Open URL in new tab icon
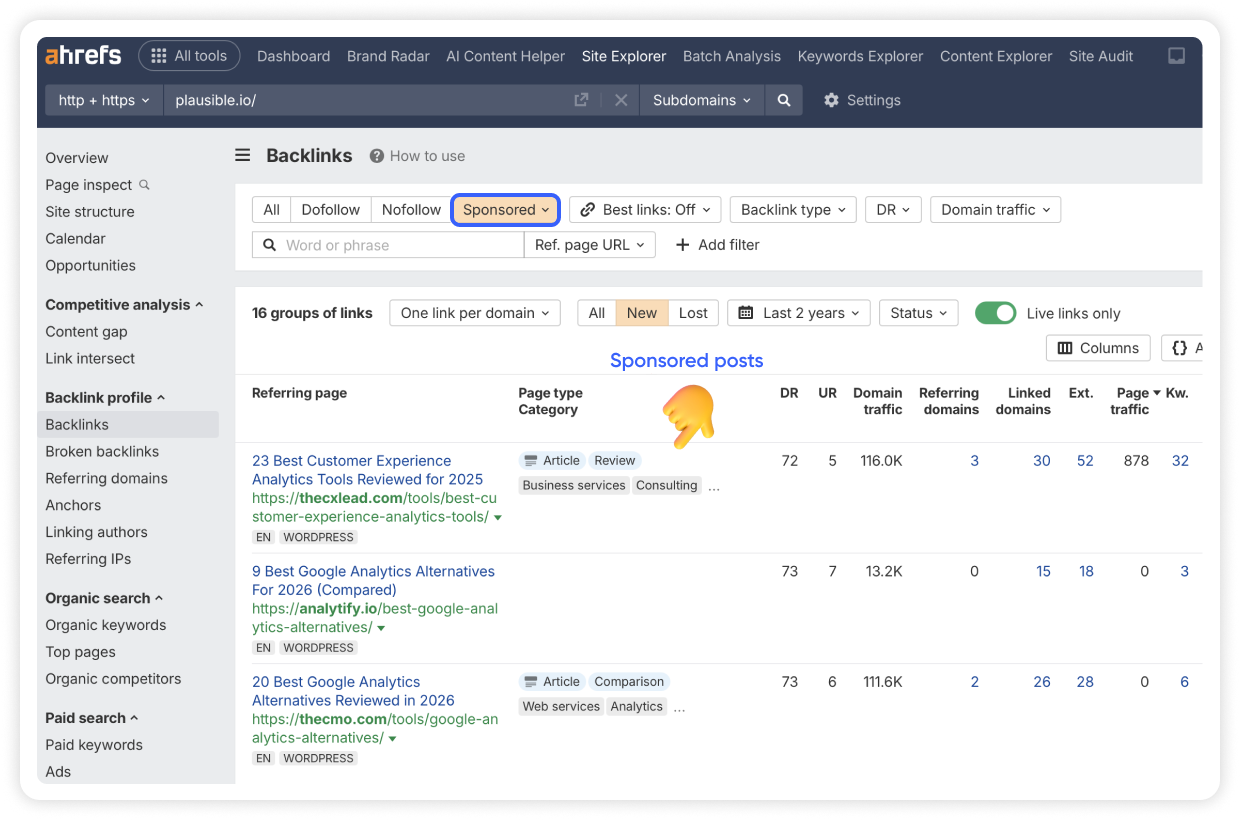This screenshot has width=1240, height=820. [581, 100]
